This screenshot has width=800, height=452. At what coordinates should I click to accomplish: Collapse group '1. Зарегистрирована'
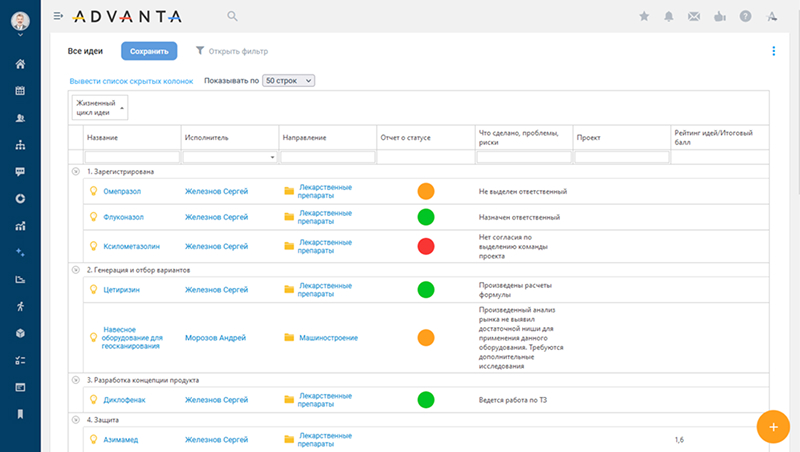click(x=75, y=171)
